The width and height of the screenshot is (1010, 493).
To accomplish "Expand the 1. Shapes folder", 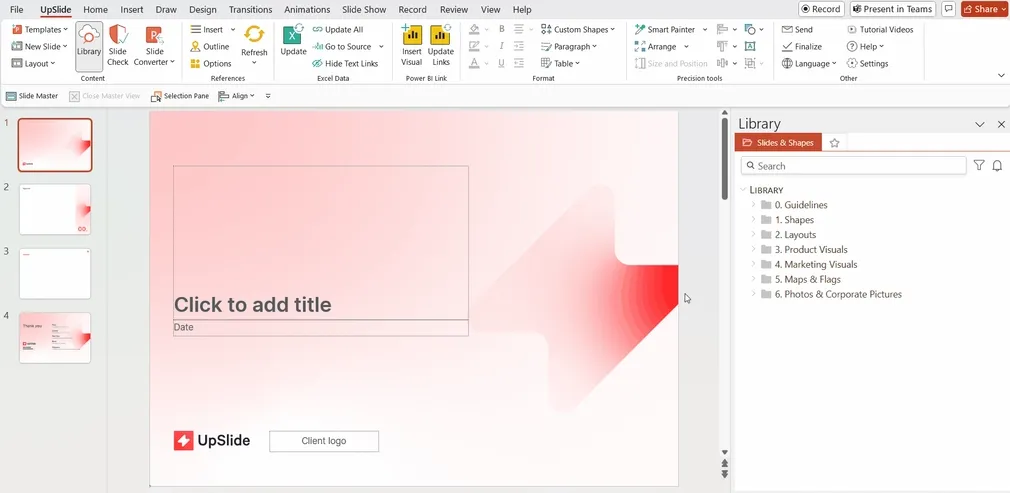I will (753, 220).
